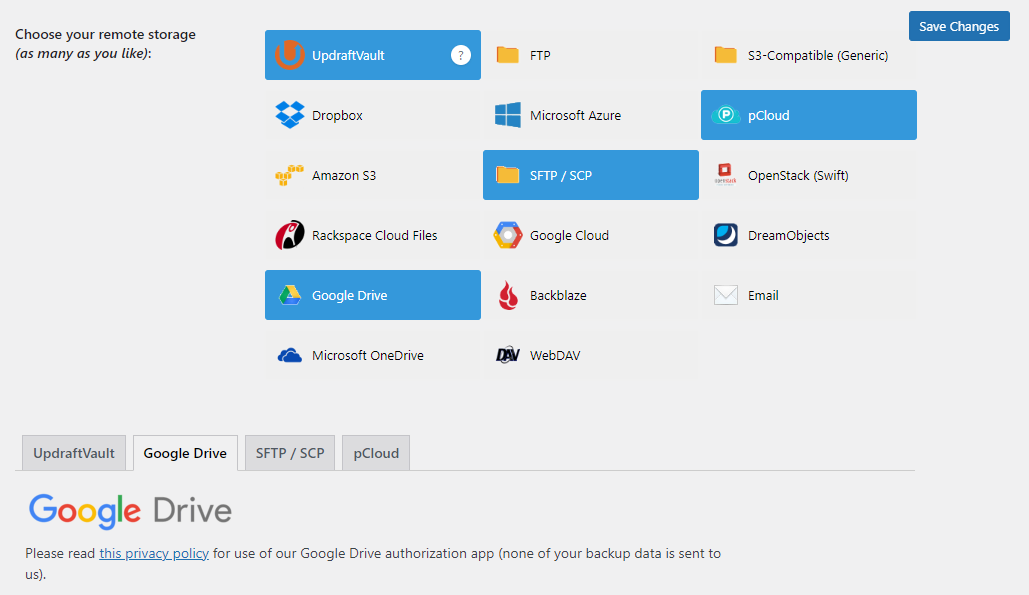Screen dimensions: 1029x595
Task: Click the SFTP / SCP folder icon
Action: [x=507, y=174]
